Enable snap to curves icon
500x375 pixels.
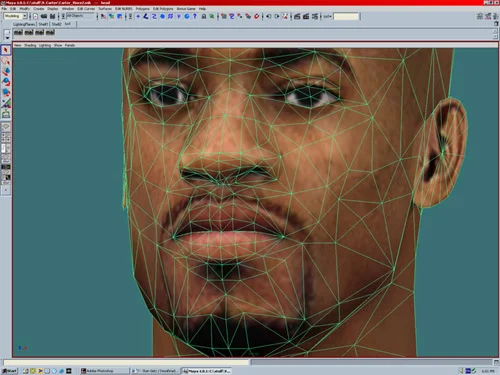(x=232, y=16)
